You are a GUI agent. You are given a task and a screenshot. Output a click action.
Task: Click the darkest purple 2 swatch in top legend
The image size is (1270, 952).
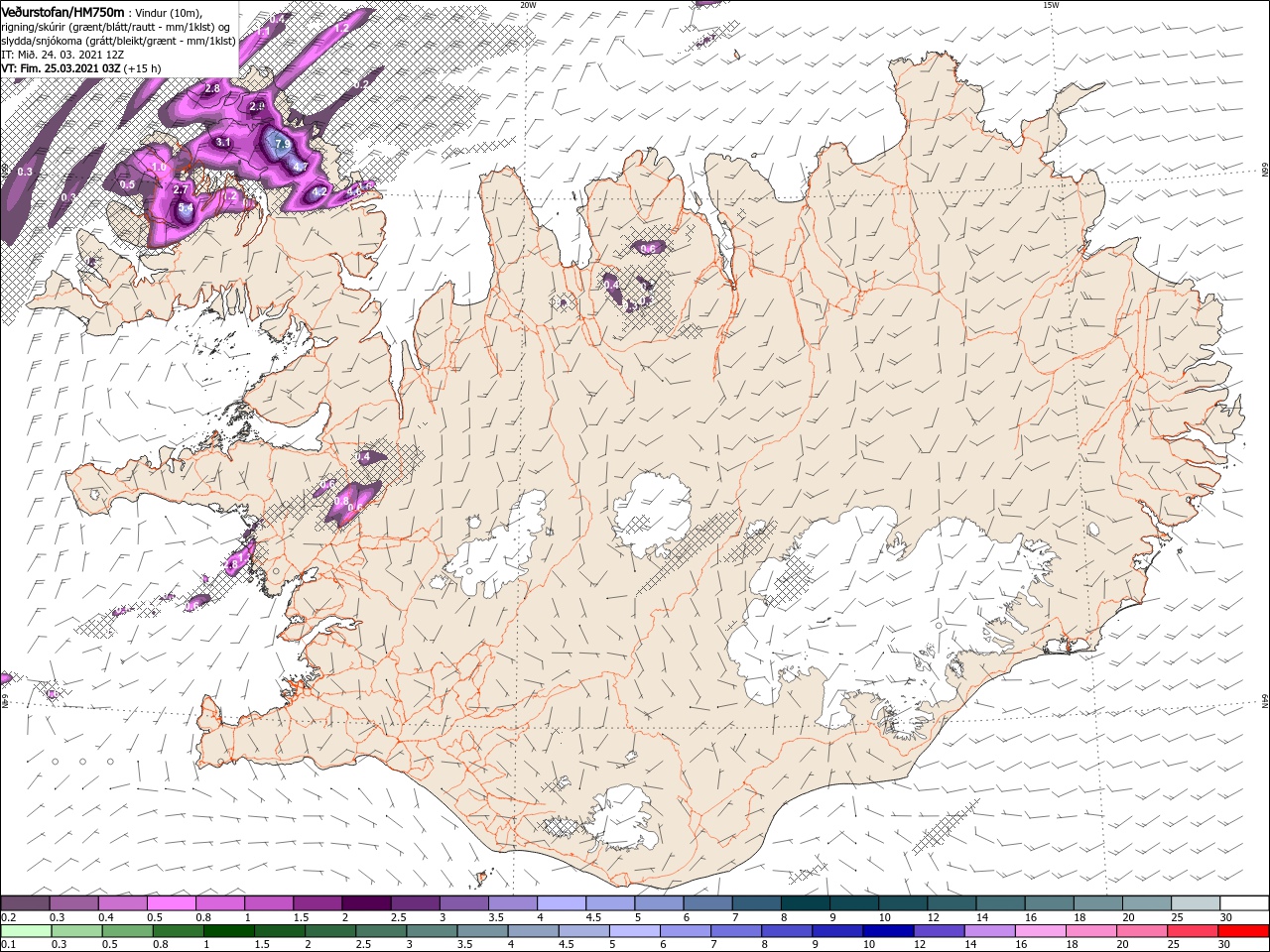[x=365, y=903]
